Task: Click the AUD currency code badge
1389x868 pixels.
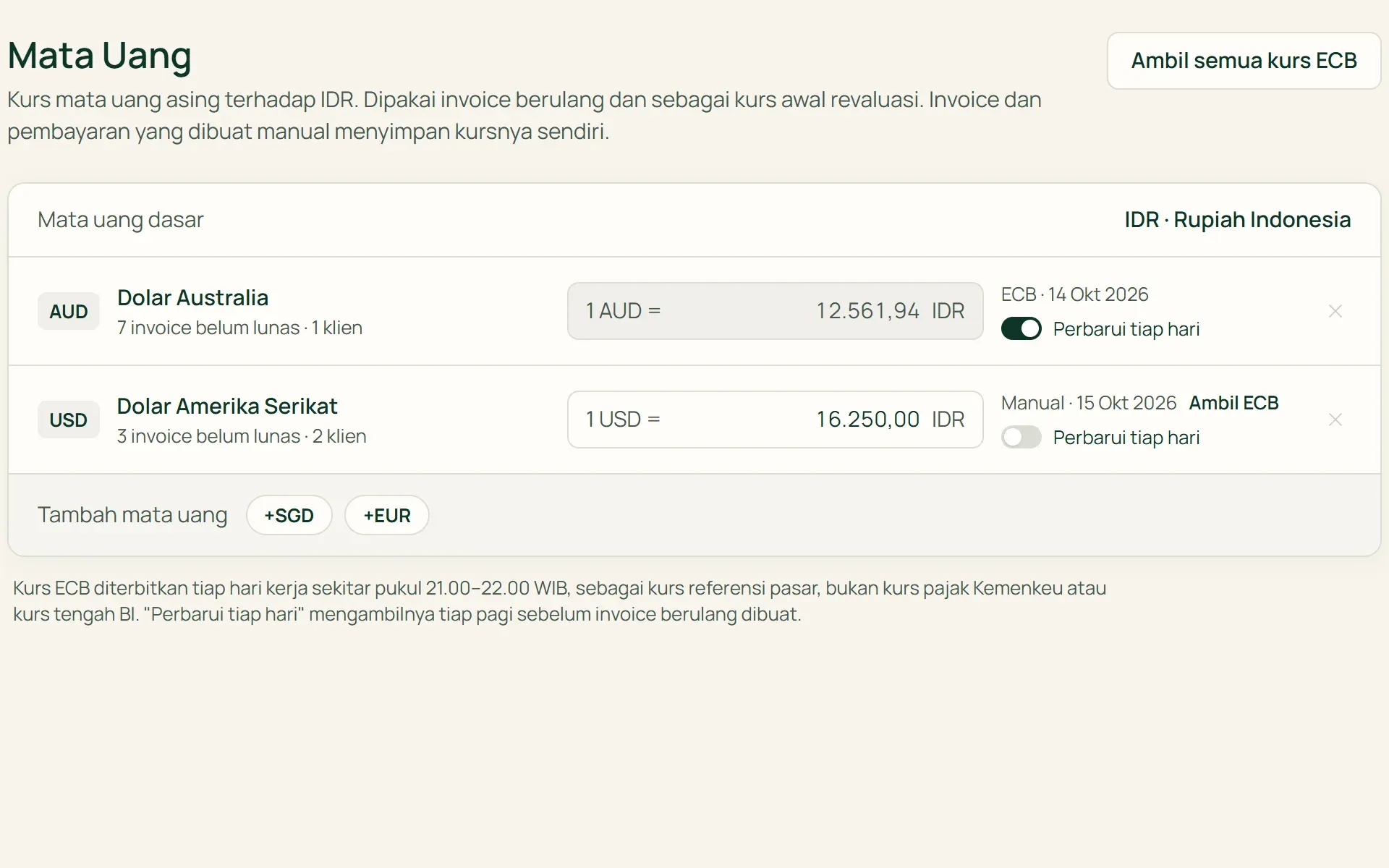Action: (69, 311)
